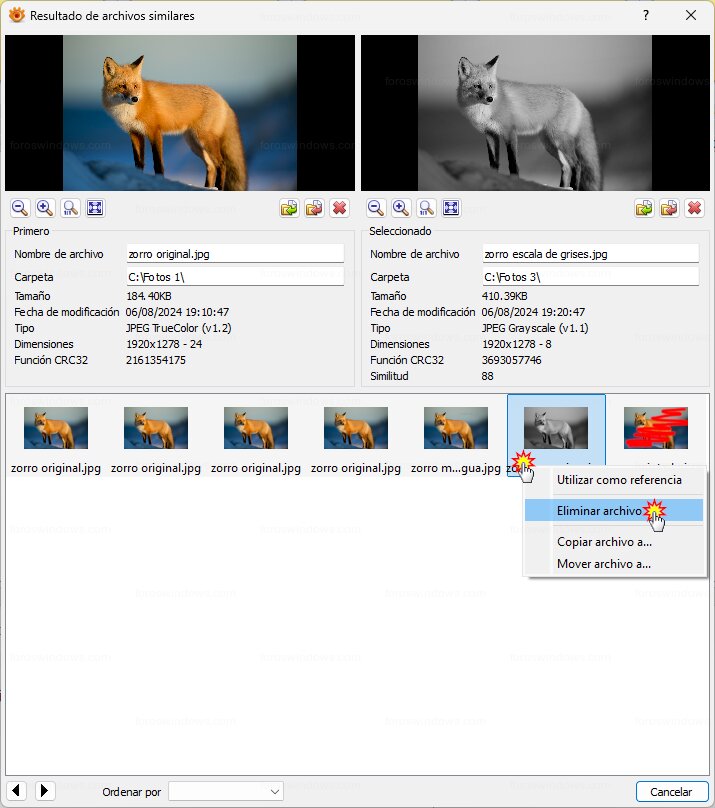
Task: Copy the Primero file to a folder
Action: tap(289, 208)
